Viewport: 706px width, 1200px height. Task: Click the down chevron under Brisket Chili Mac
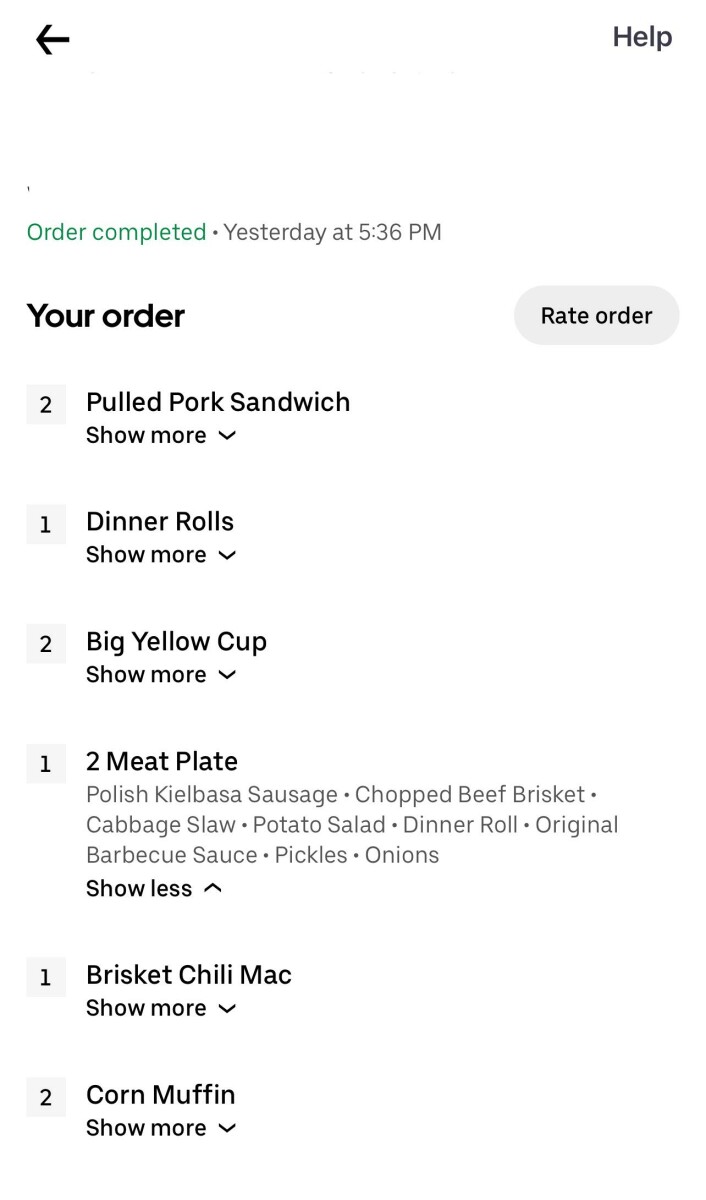click(227, 1009)
